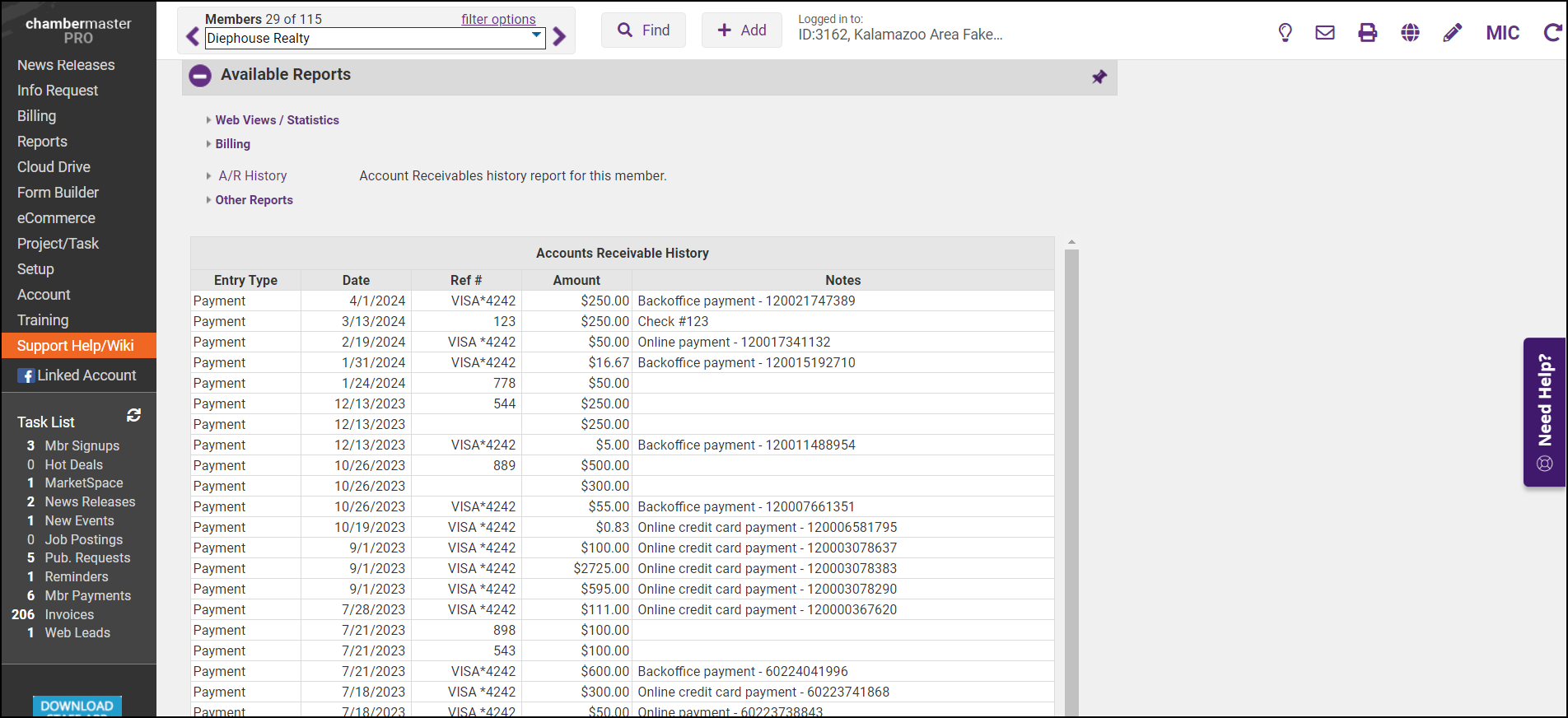The image size is (1568, 718).
Task: Expand the Billing reports group
Action: (232, 144)
